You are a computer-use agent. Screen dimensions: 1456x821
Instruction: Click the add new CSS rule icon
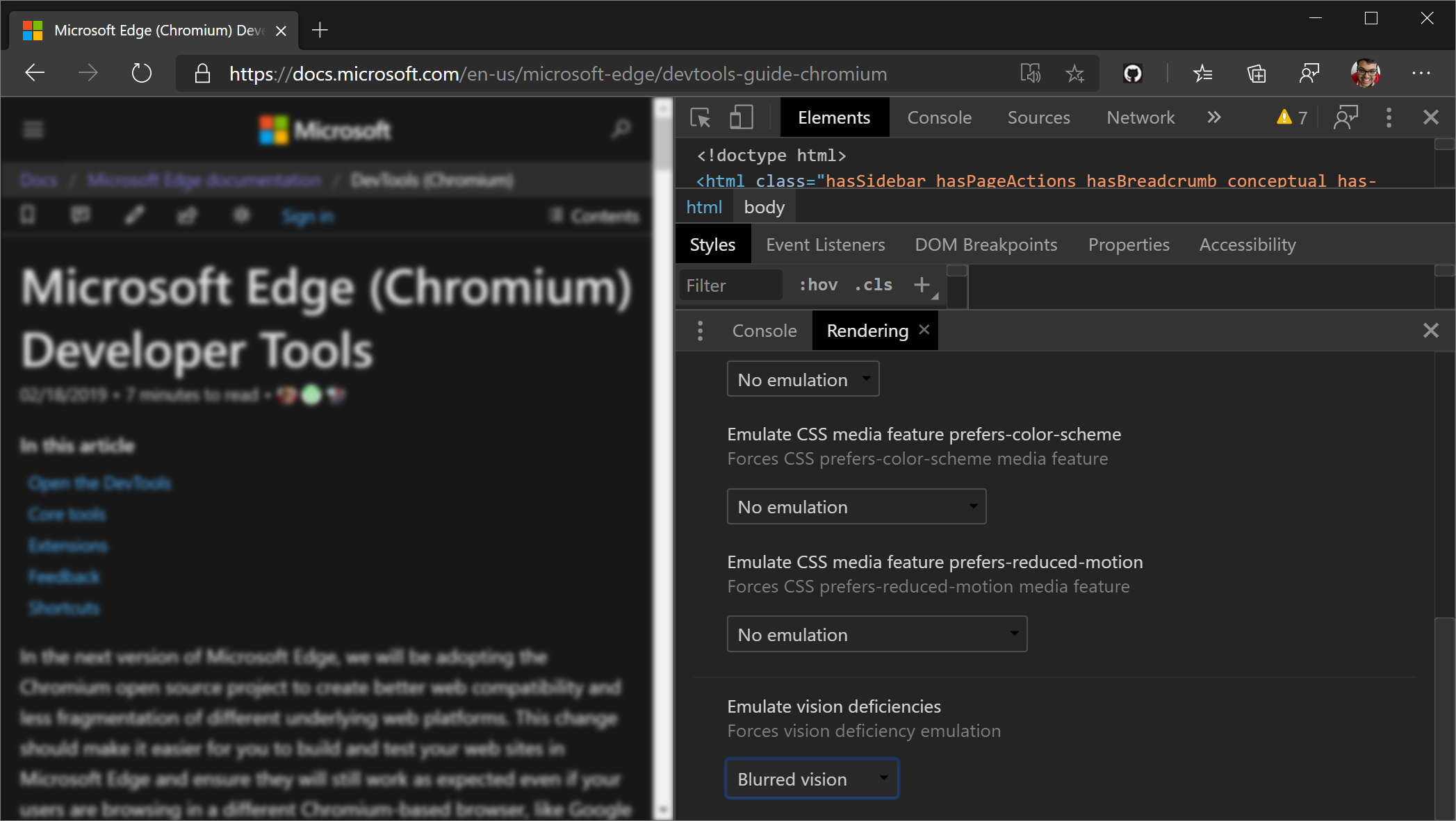pyautogui.click(x=922, y=285)
